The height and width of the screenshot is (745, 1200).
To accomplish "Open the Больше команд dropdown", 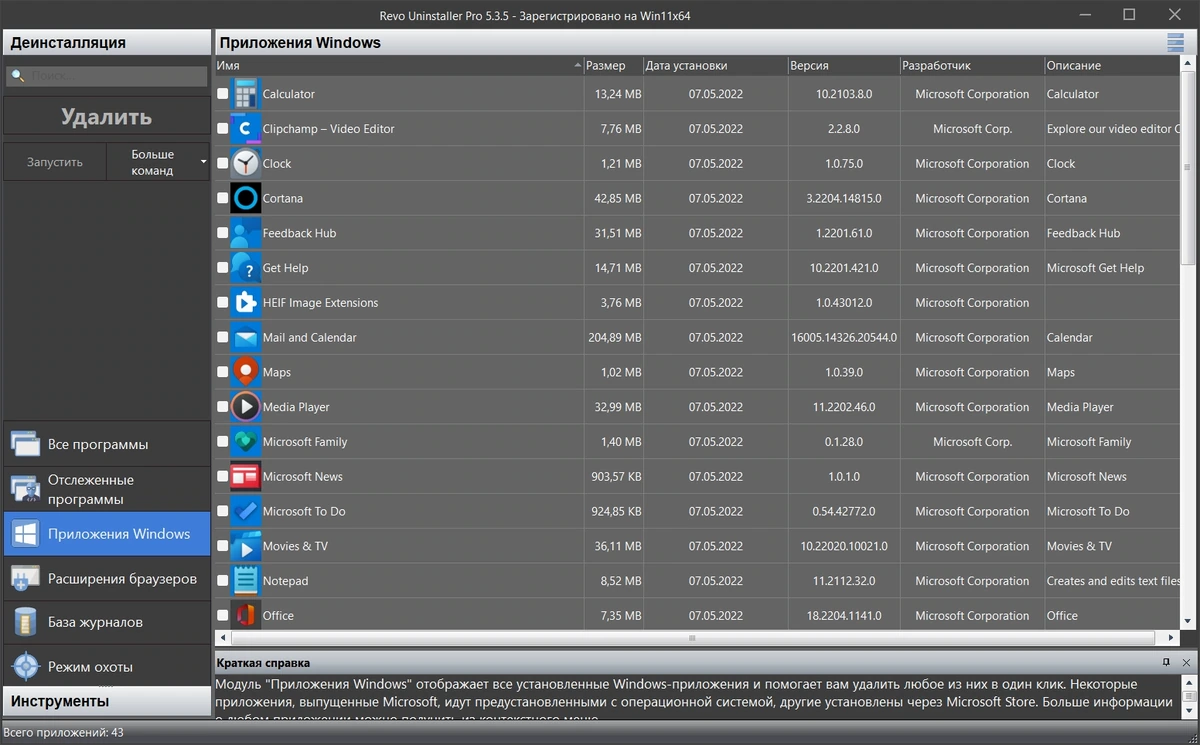I will pos(157,162).
